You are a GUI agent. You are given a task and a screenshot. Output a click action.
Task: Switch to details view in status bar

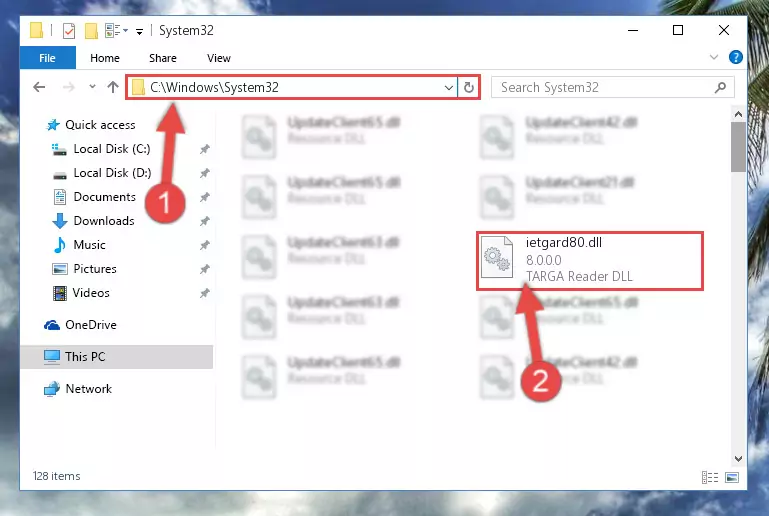(710, 477)
